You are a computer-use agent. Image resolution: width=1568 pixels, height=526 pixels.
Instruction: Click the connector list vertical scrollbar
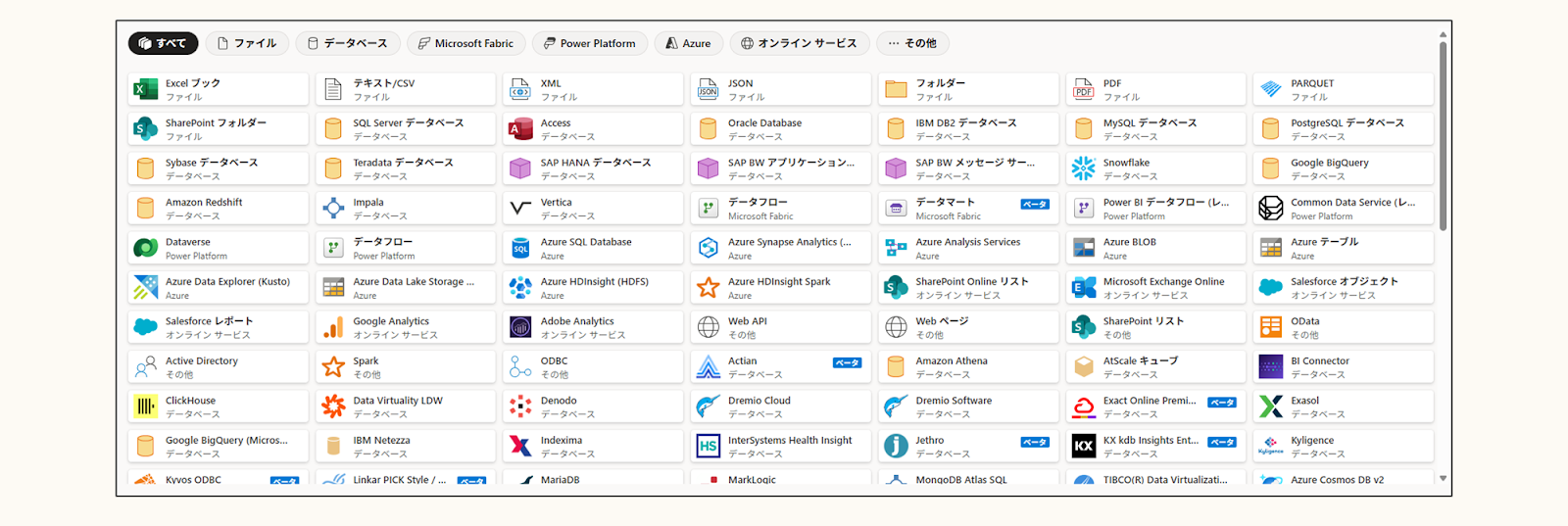tap(1443, 135)
